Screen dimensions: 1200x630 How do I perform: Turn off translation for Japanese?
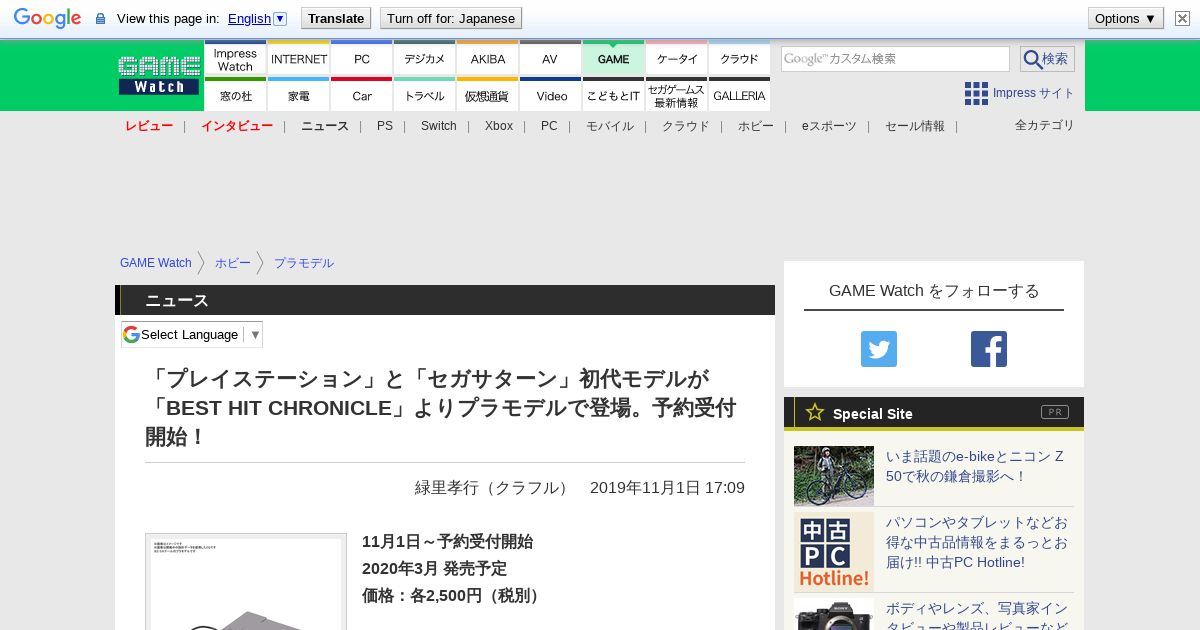click(x=450, y=18)
